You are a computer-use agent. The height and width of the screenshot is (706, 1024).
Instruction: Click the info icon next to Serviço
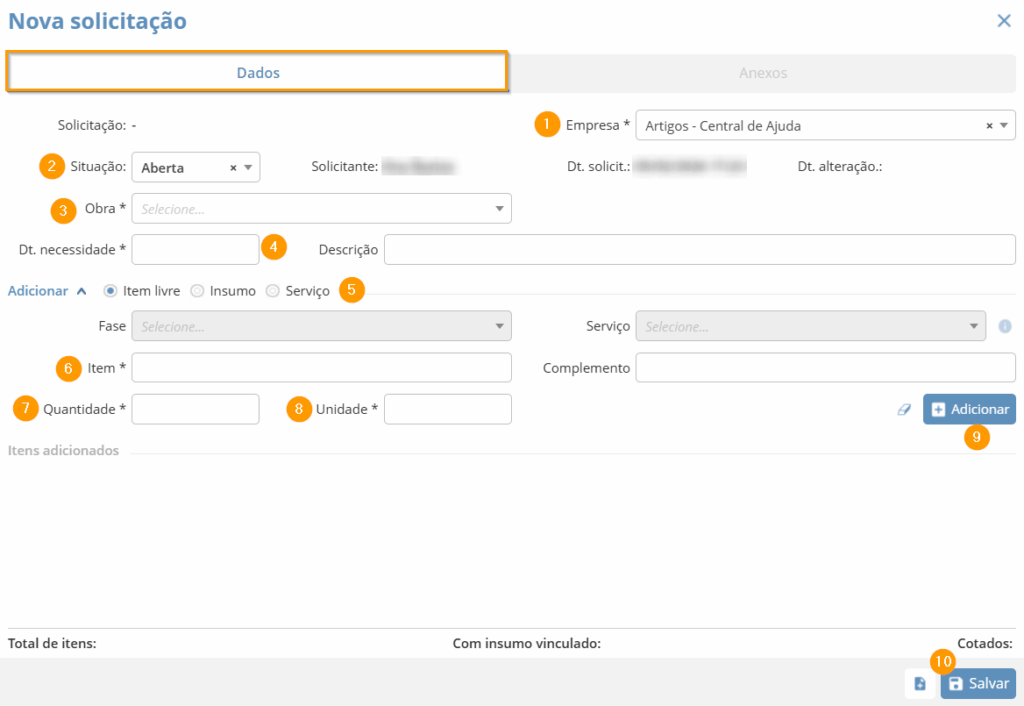pos(1005,326)
